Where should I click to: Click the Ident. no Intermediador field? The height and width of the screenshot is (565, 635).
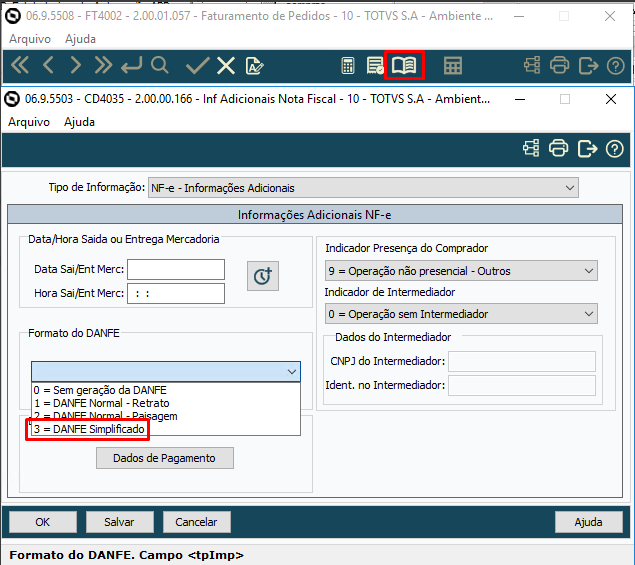pyautogui.click(x=522, y=385)
